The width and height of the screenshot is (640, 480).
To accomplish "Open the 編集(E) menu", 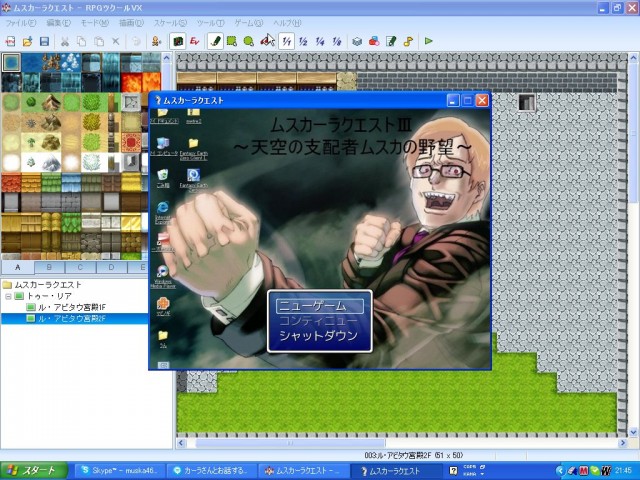I will 58,23.
